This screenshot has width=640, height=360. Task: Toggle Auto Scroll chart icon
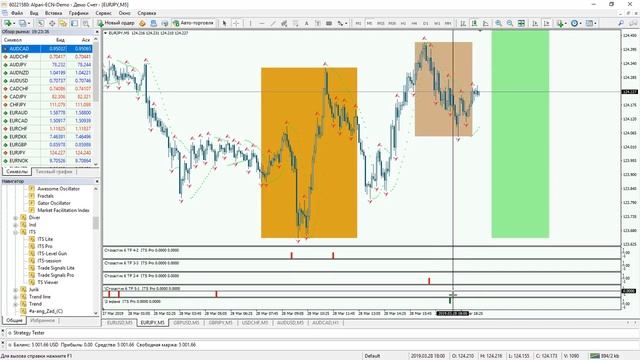click(535, 23)
